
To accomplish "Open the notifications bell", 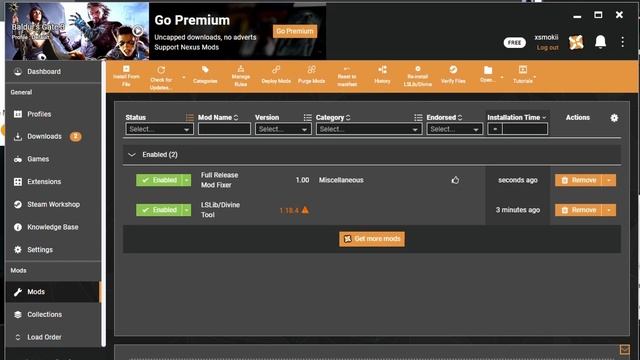I will click(x=600, y=42).
